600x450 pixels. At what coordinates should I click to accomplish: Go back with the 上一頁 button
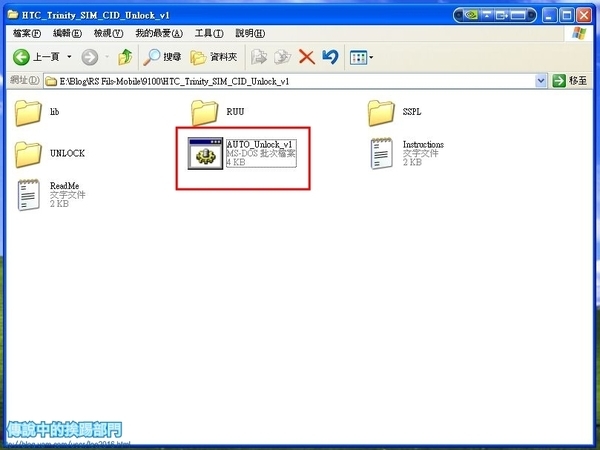[x=36, y=57]
